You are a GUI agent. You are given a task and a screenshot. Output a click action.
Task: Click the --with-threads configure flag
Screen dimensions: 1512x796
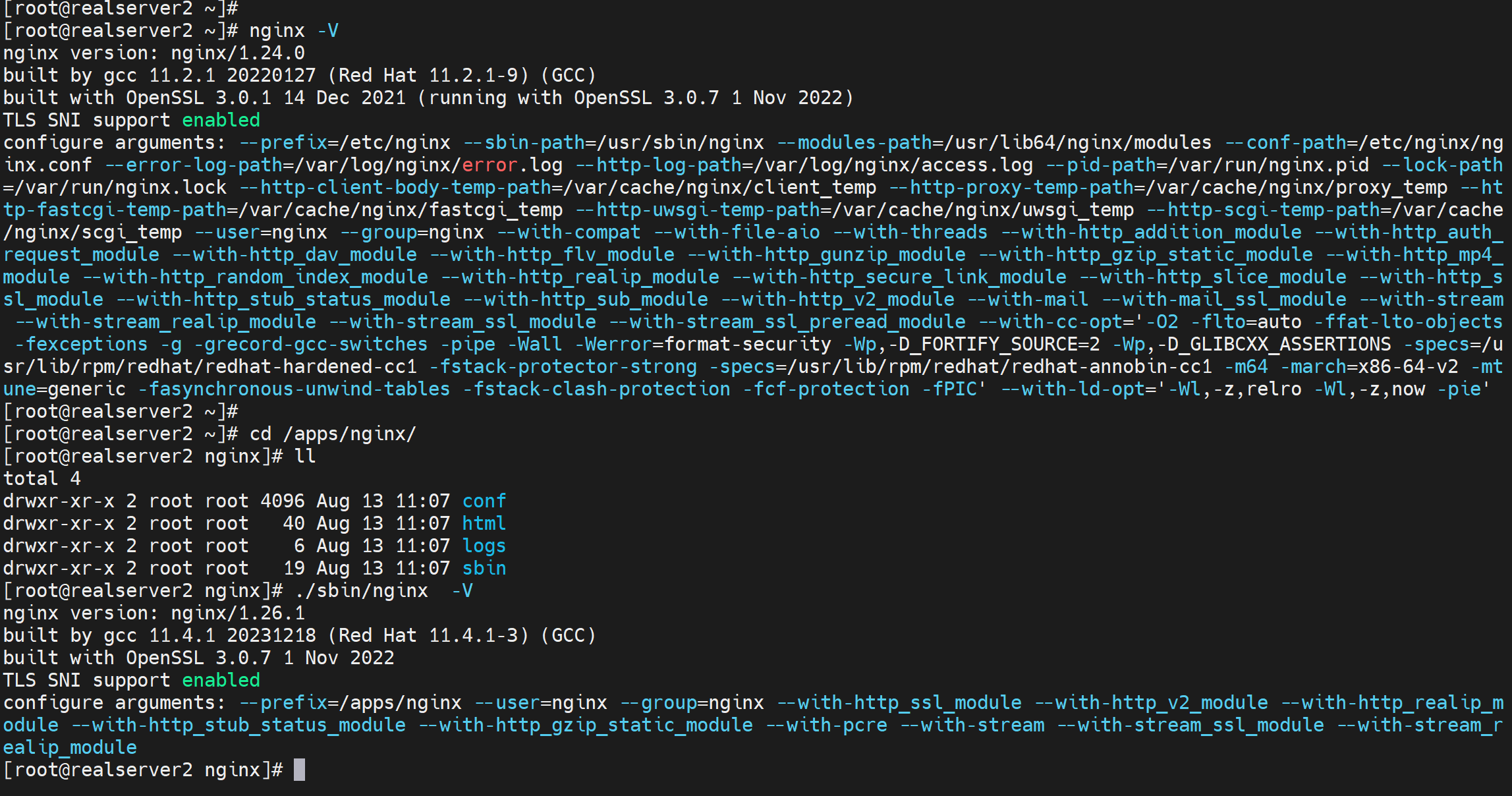pos(910,232)
